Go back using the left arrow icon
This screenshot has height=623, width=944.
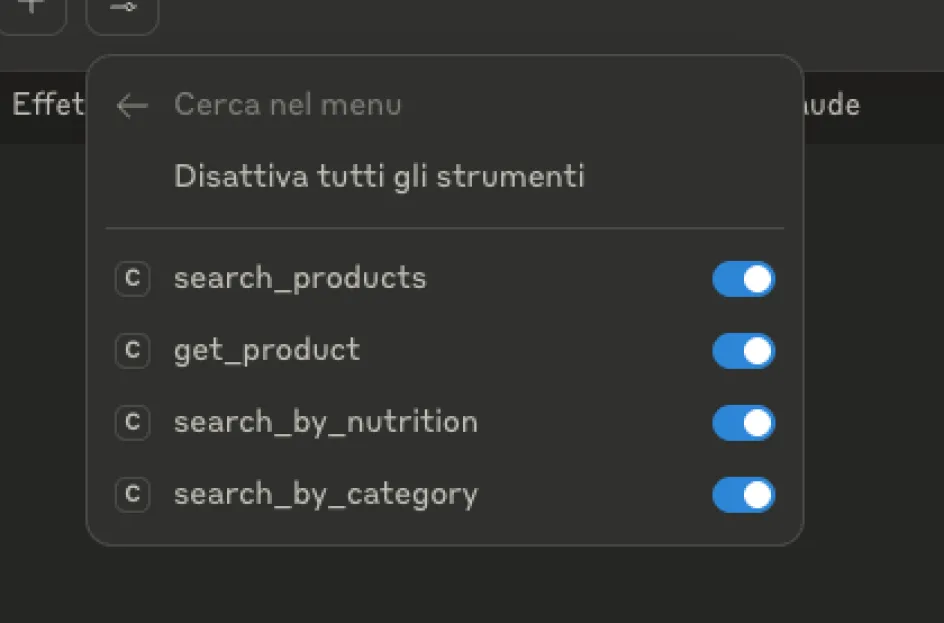pos(132,105)
